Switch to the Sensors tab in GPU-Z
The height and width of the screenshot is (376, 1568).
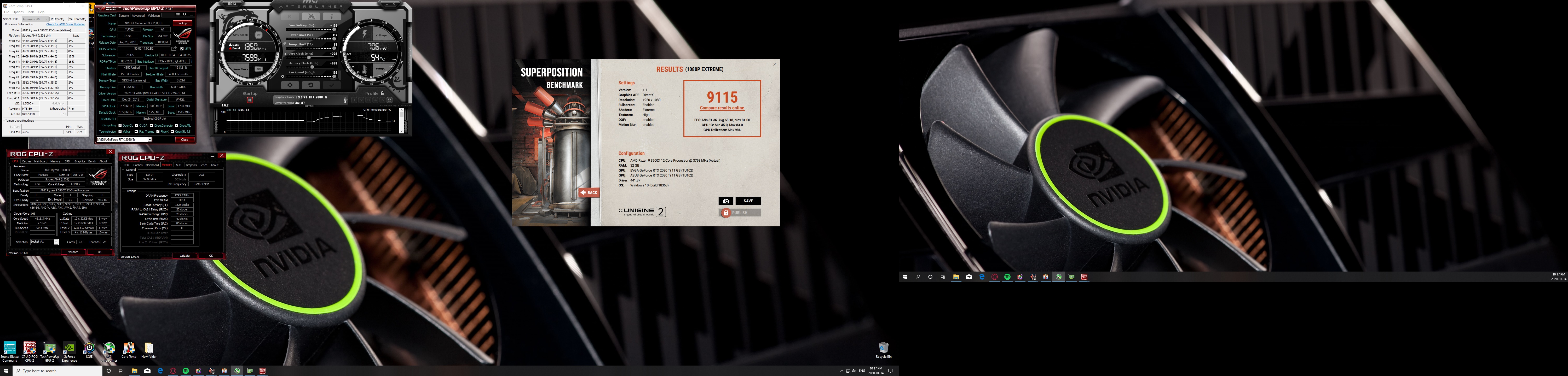(x=124, y=16)
